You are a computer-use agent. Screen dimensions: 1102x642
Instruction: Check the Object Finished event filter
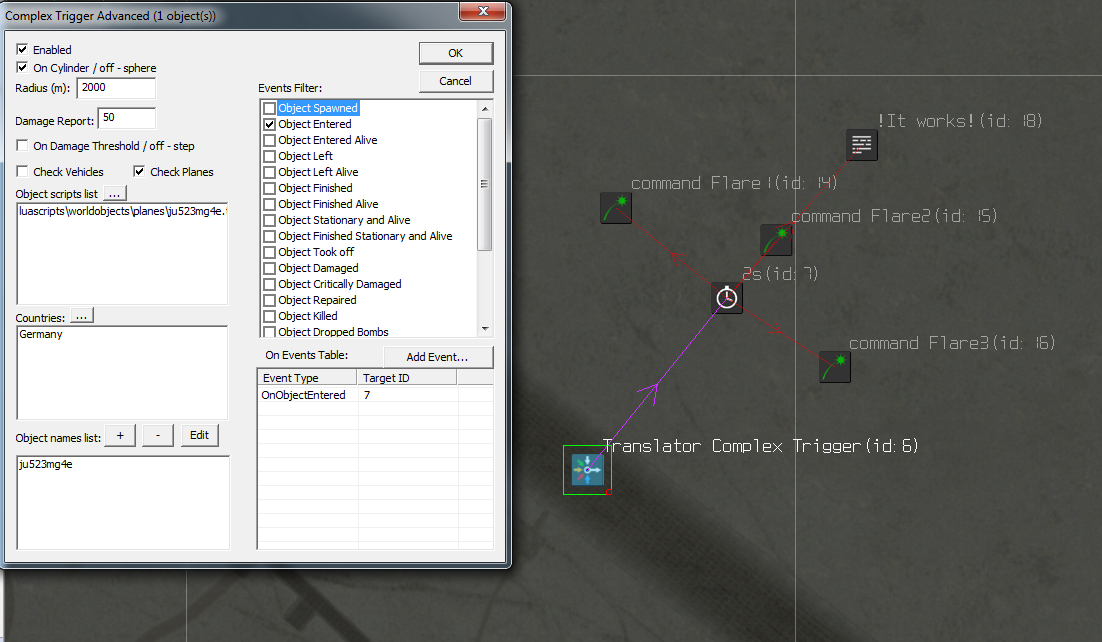click(269, 188)
